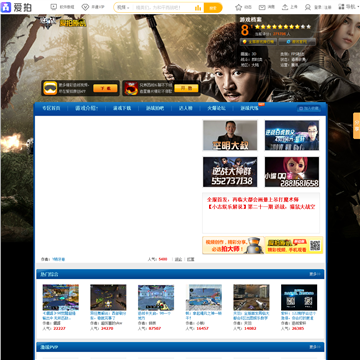Expand the 游戏介绍 menu in blue navbar

tap(87, 108)
